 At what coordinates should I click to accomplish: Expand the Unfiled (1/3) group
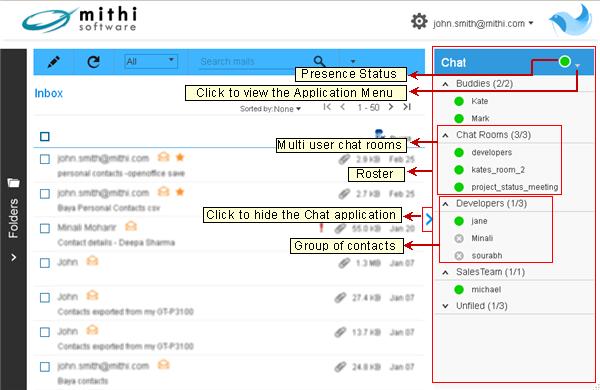[445, 306]
